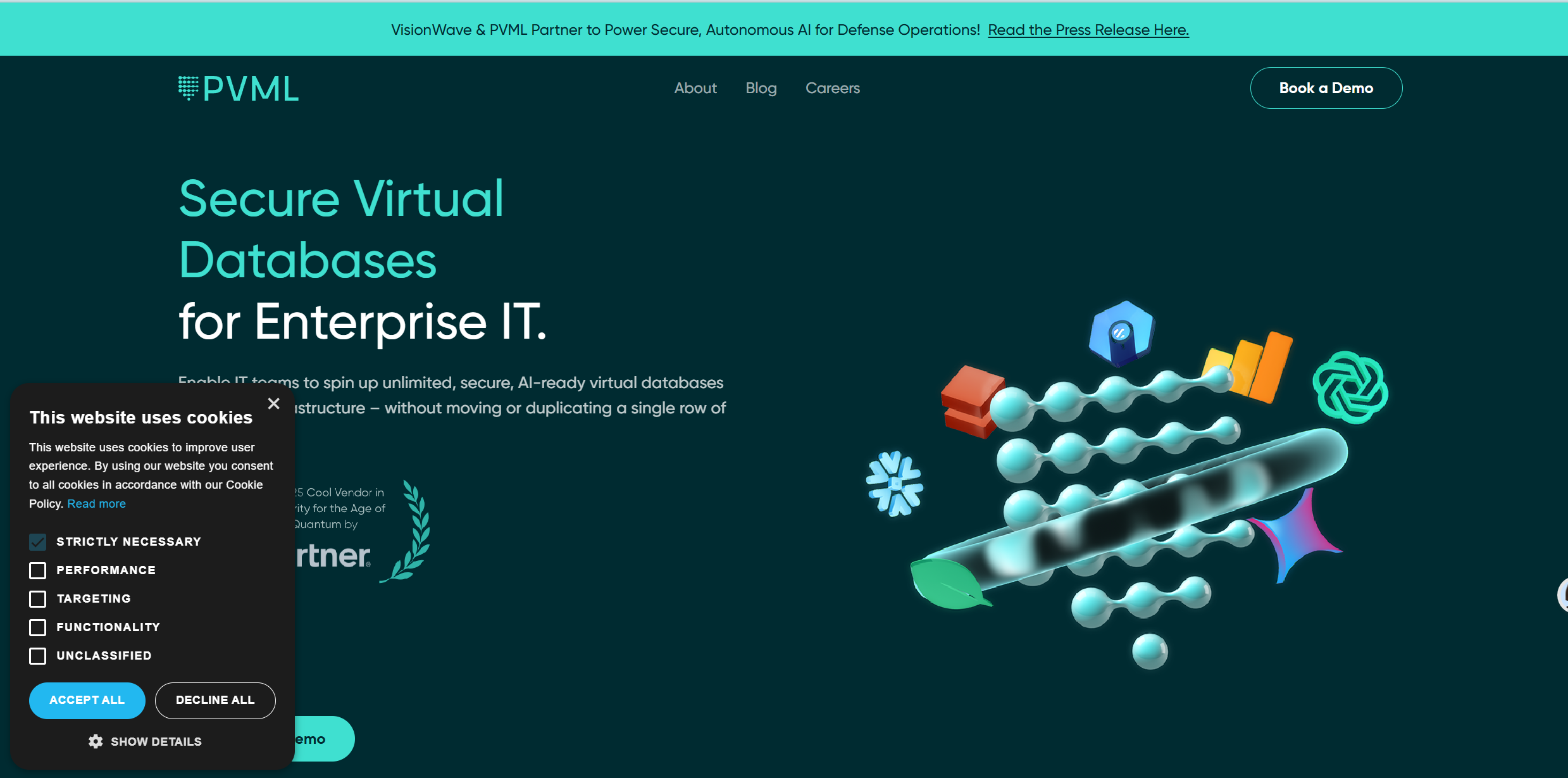Click the Gartner logo text

click(333, 555)
